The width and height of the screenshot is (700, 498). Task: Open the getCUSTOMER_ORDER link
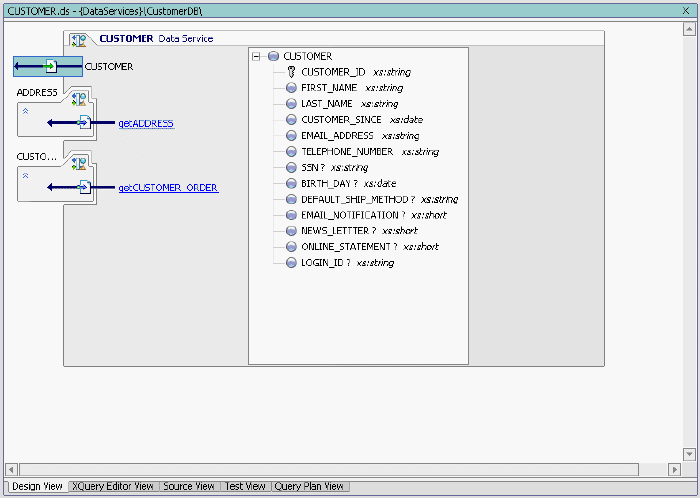pos(168,187)
